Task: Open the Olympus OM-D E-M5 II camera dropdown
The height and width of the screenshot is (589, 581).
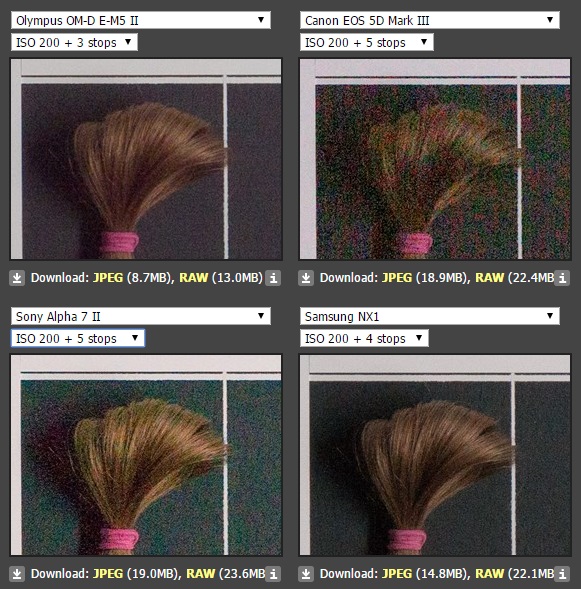Action: (x=141, y=20)
